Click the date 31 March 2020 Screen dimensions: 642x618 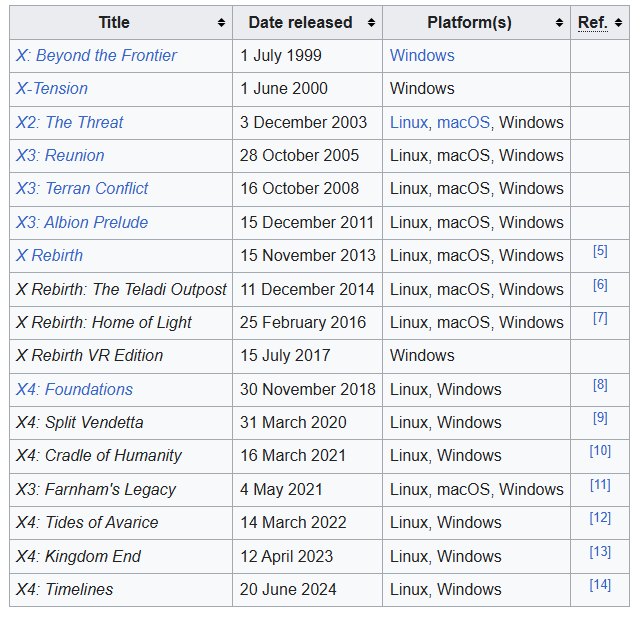[x=293, y=423]
